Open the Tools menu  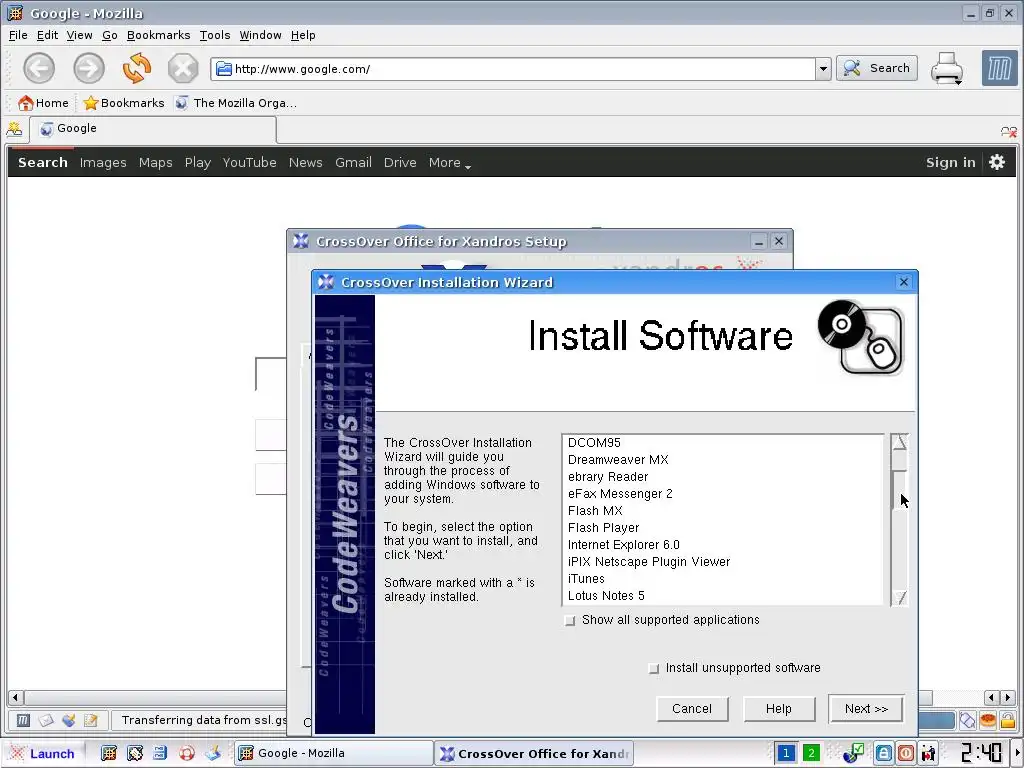pos(215,35)
